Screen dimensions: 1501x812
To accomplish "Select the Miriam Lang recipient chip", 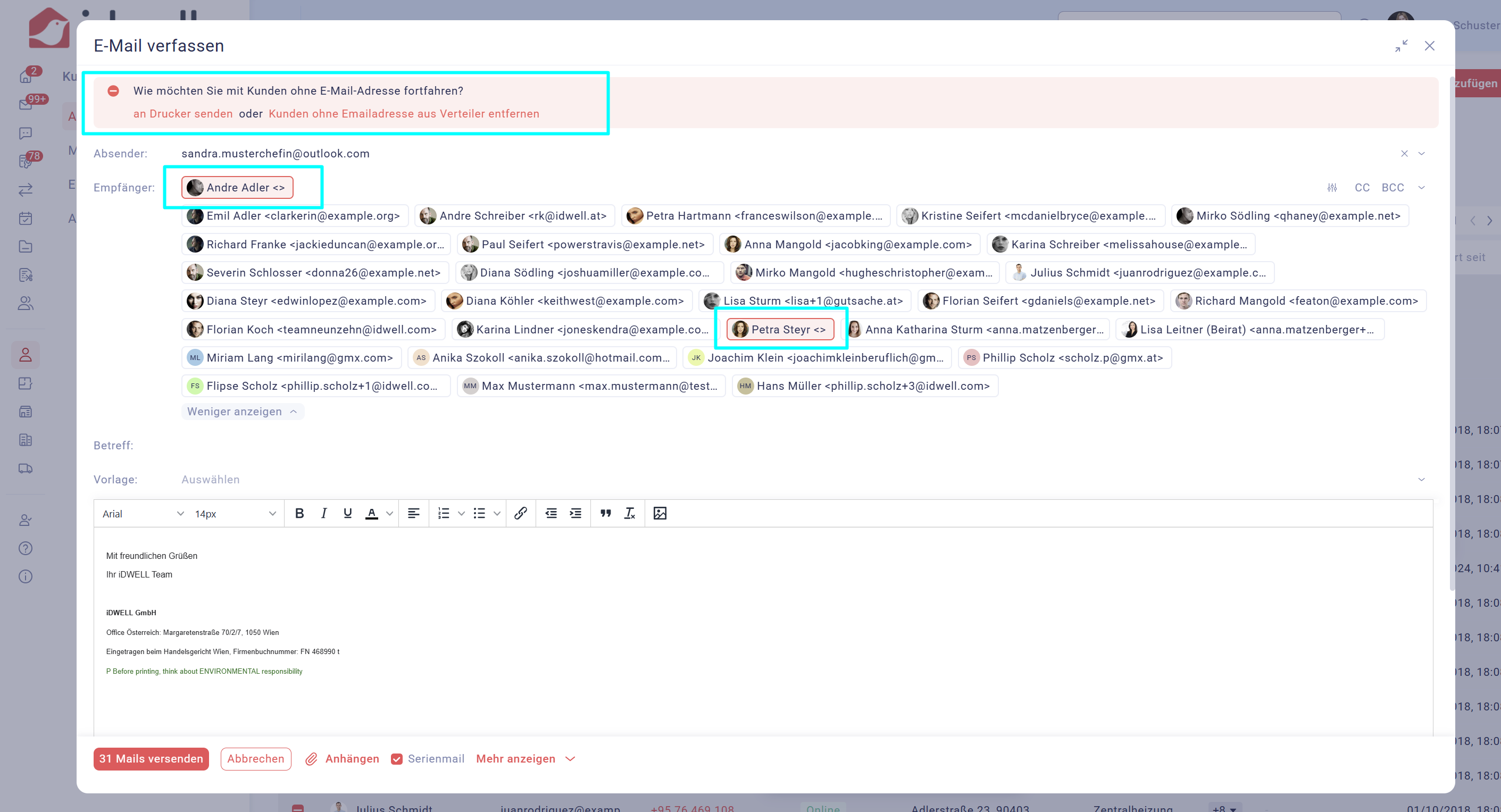I will [x=291, y=358].
